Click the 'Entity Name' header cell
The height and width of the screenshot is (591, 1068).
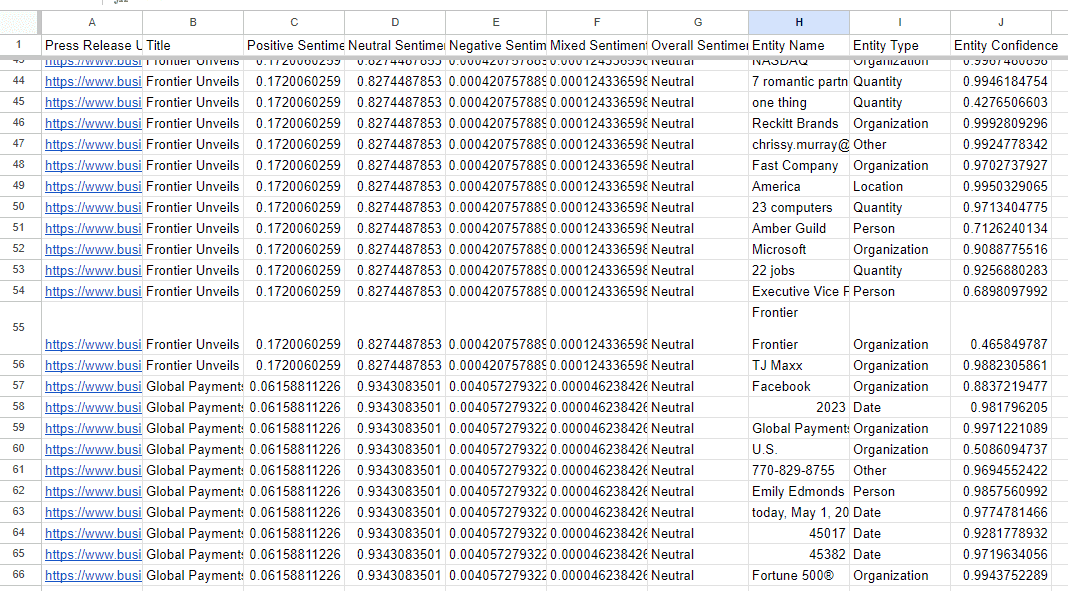(x=799, y=45)
